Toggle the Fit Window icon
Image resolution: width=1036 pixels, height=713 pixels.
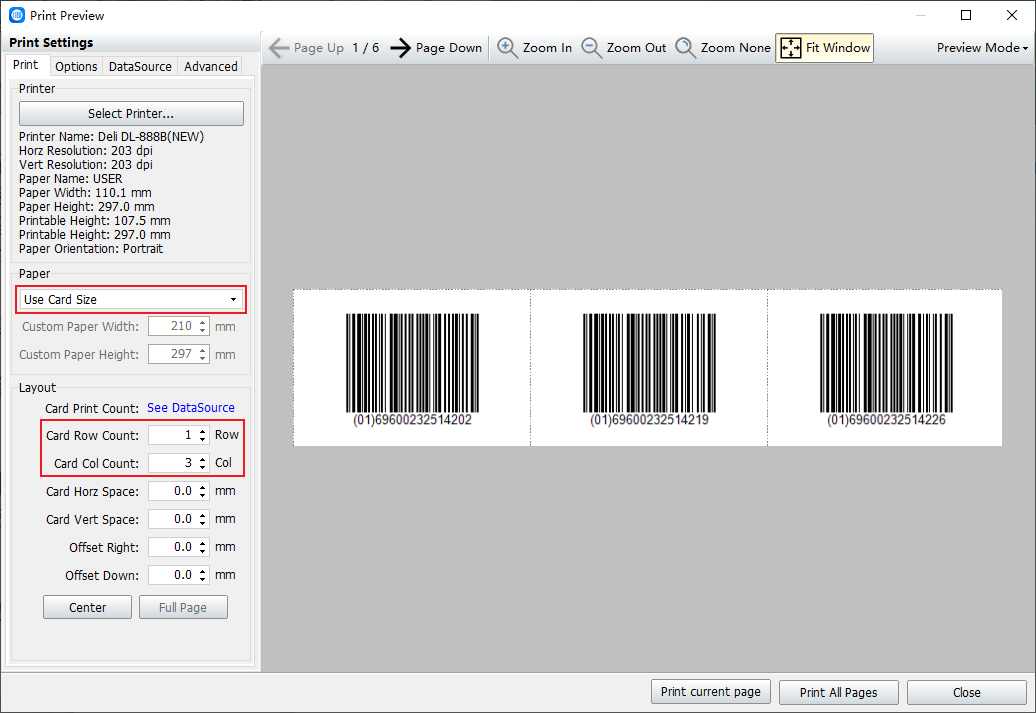click(x=791, y=48)
